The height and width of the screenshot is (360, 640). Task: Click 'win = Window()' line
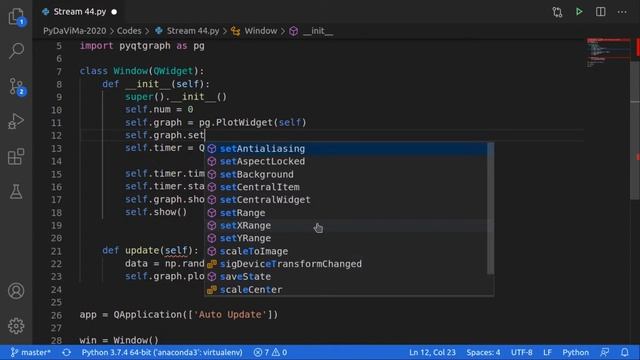click(x=119, y=340)
